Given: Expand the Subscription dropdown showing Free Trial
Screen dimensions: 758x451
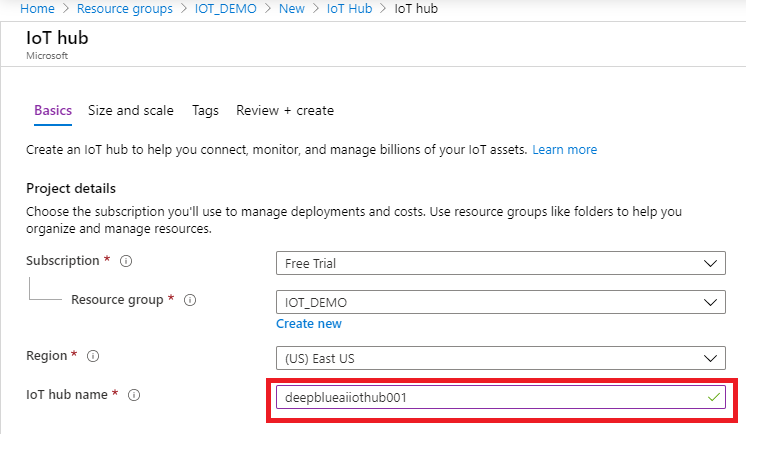Looking at the screenshot, I should coord(500,263).
